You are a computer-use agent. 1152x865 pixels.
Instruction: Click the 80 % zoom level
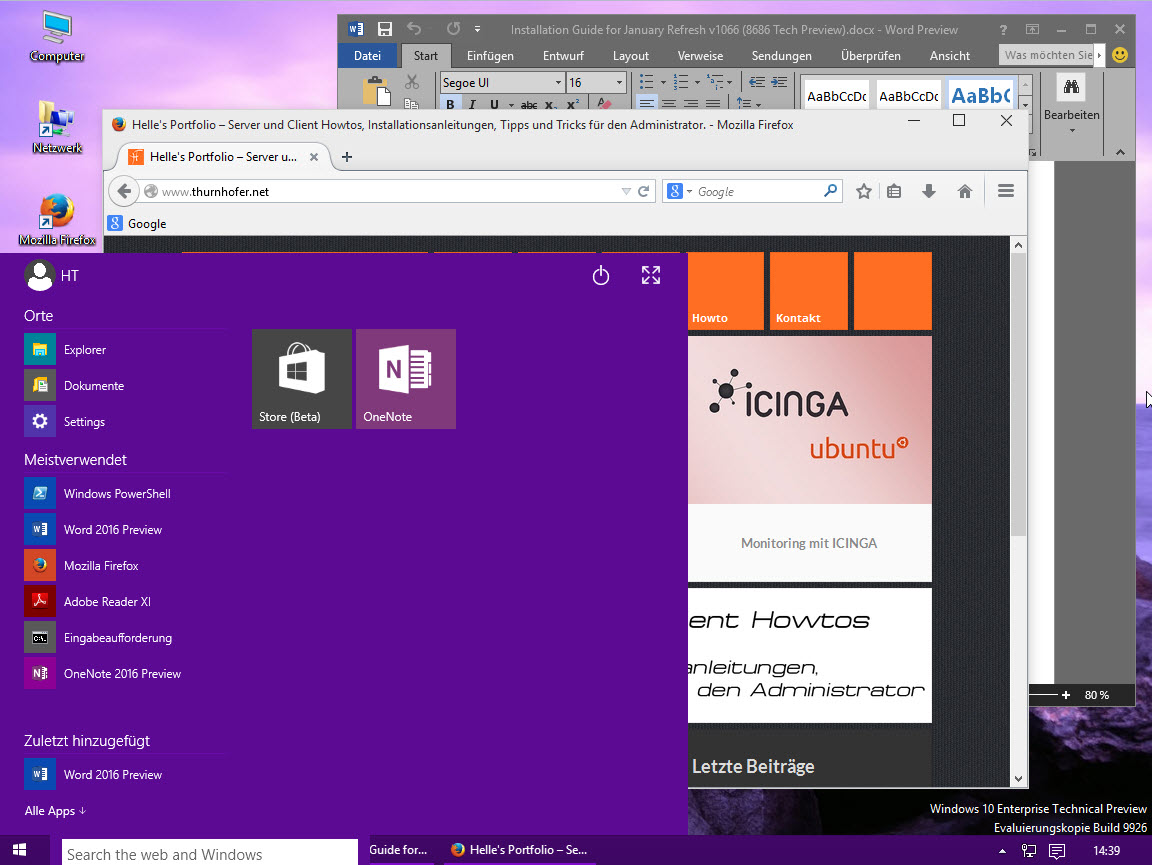pyautogui.click(x=1096, y=695)
